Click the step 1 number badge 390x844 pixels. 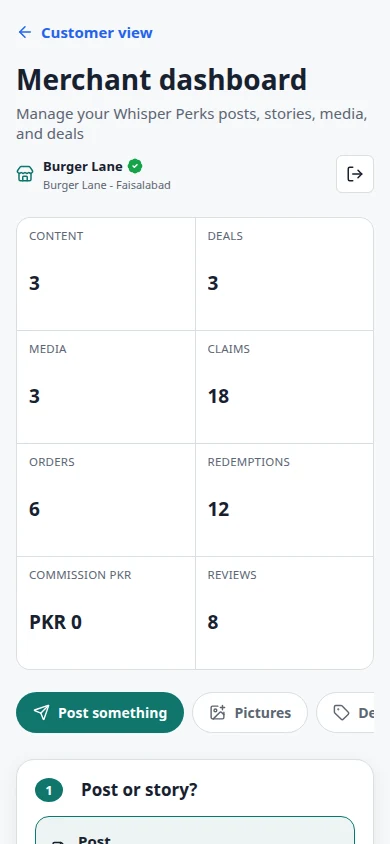[49, 790]
